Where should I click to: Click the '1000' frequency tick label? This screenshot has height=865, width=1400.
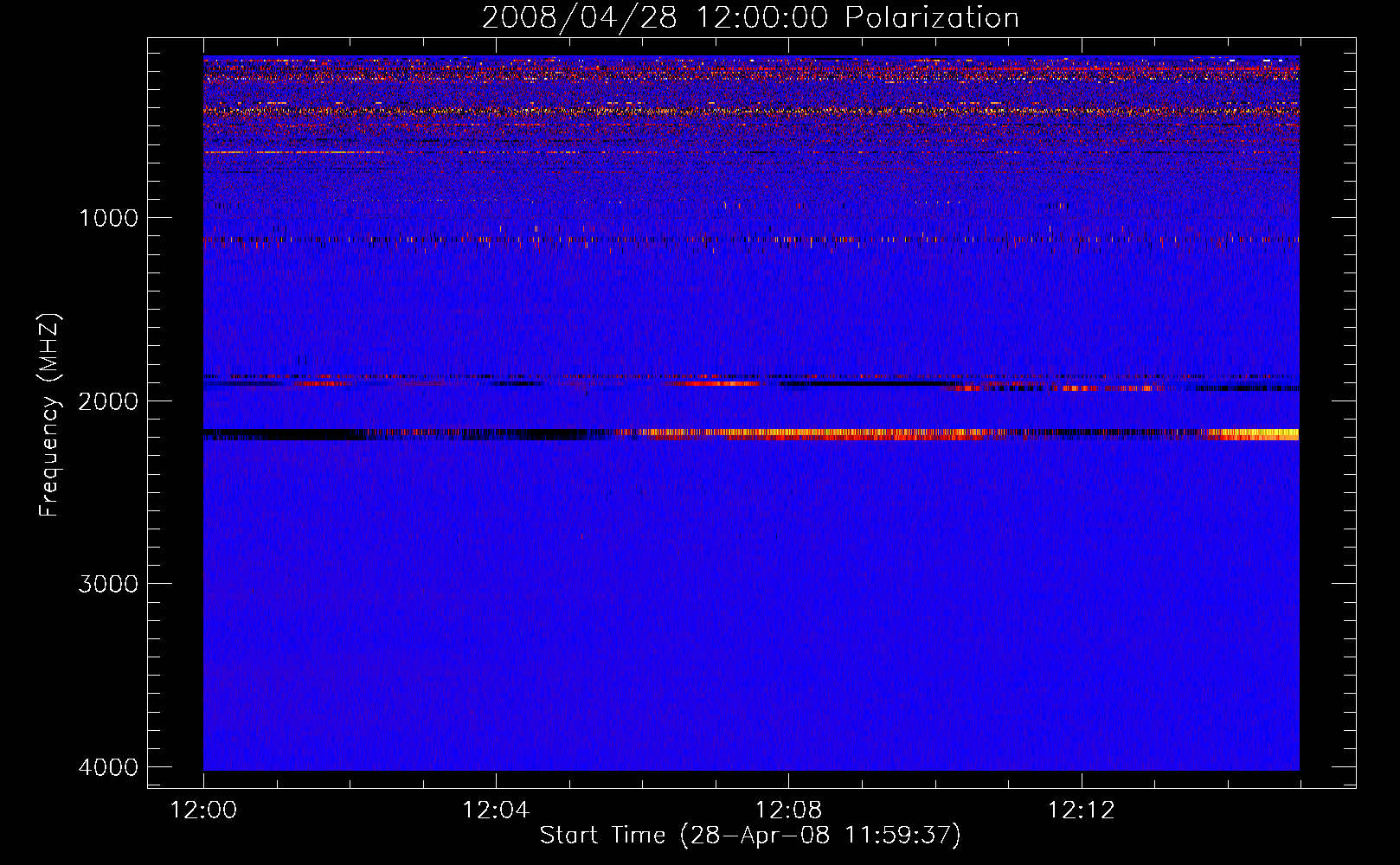[x=108, y=217]
